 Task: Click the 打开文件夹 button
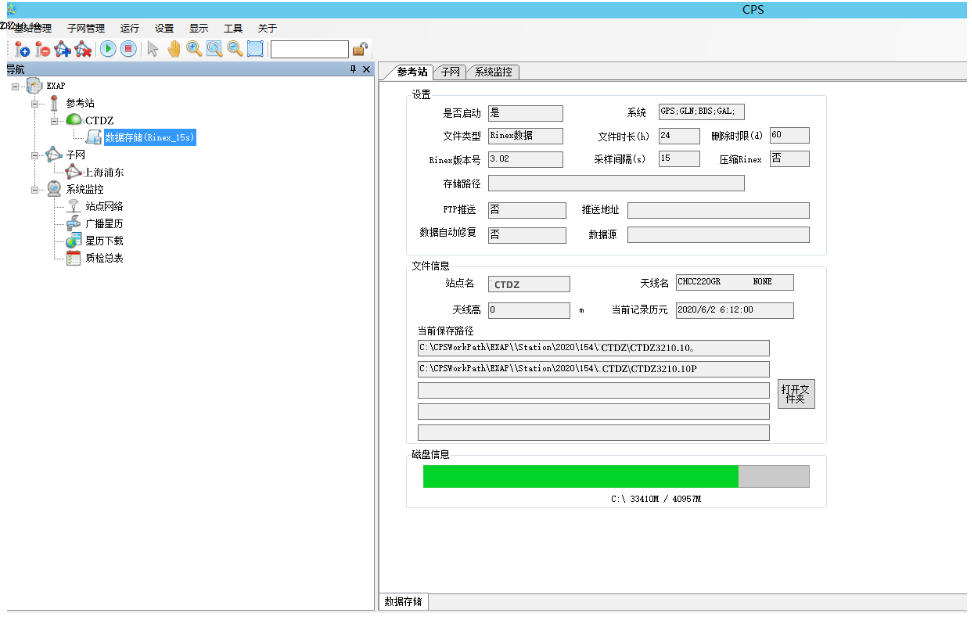click(x=796, y=394)
